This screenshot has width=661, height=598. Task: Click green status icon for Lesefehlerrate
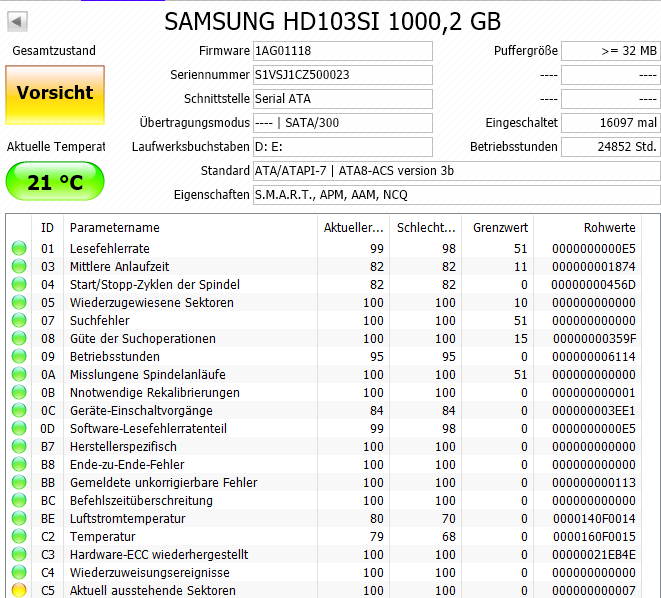coord(19,248)
